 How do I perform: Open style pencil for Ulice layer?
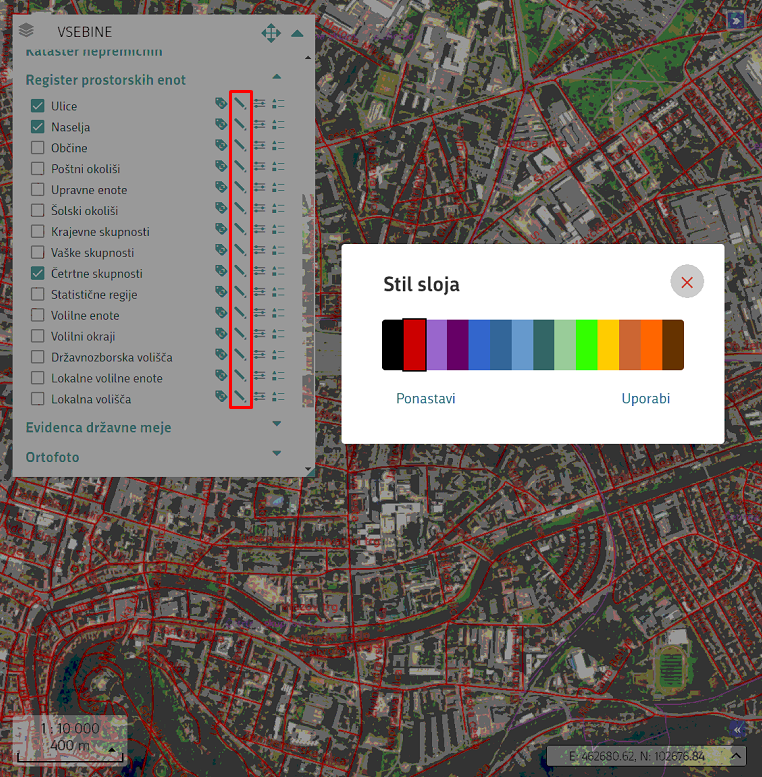point(240,104)
